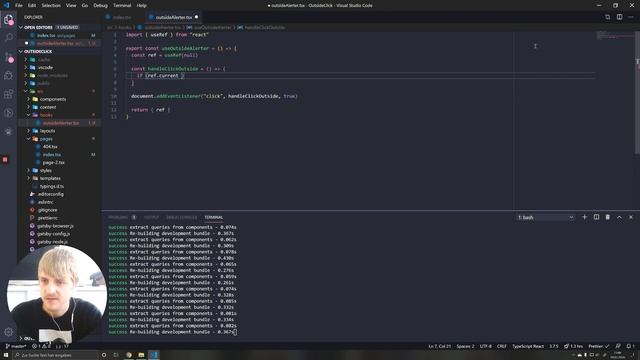This screenshot has width=640, height=360.
Task: Expand the templates folder
Action: point(50,178)
